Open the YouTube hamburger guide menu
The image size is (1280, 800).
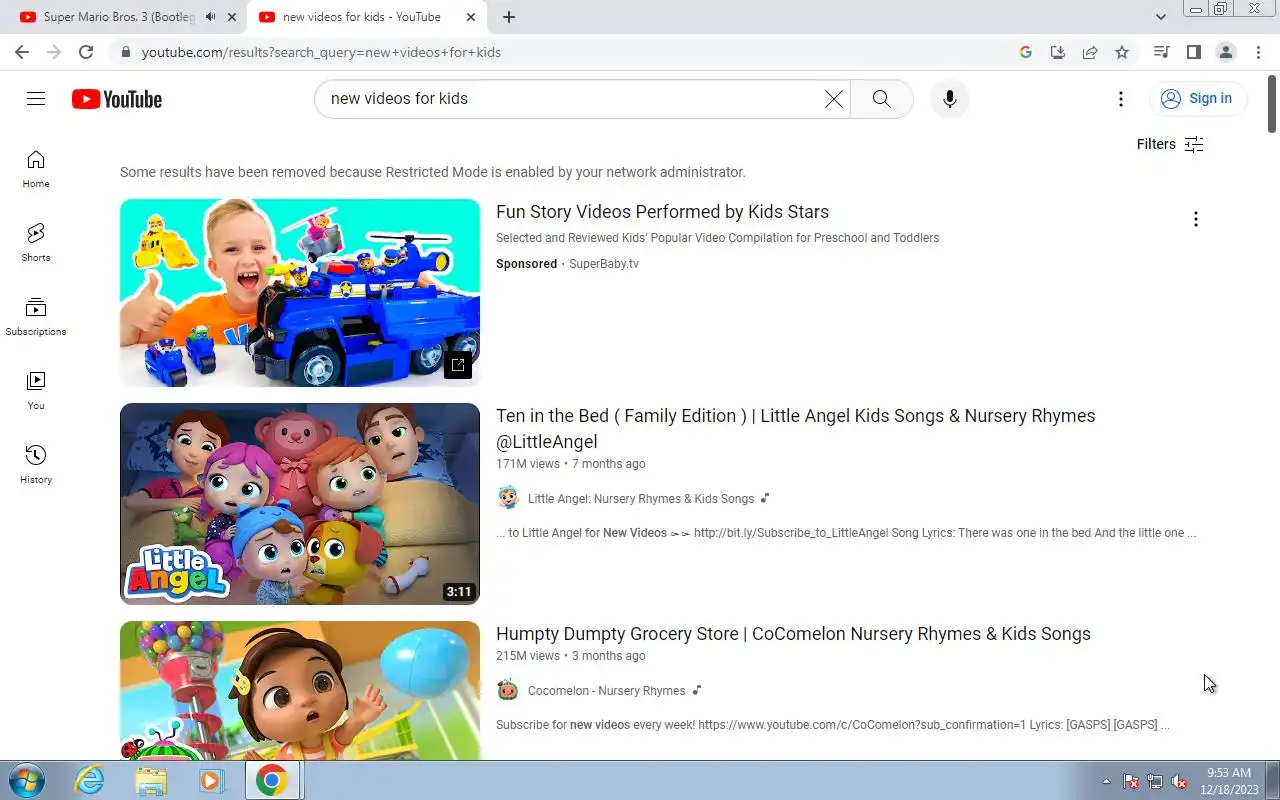coord(36,98)
